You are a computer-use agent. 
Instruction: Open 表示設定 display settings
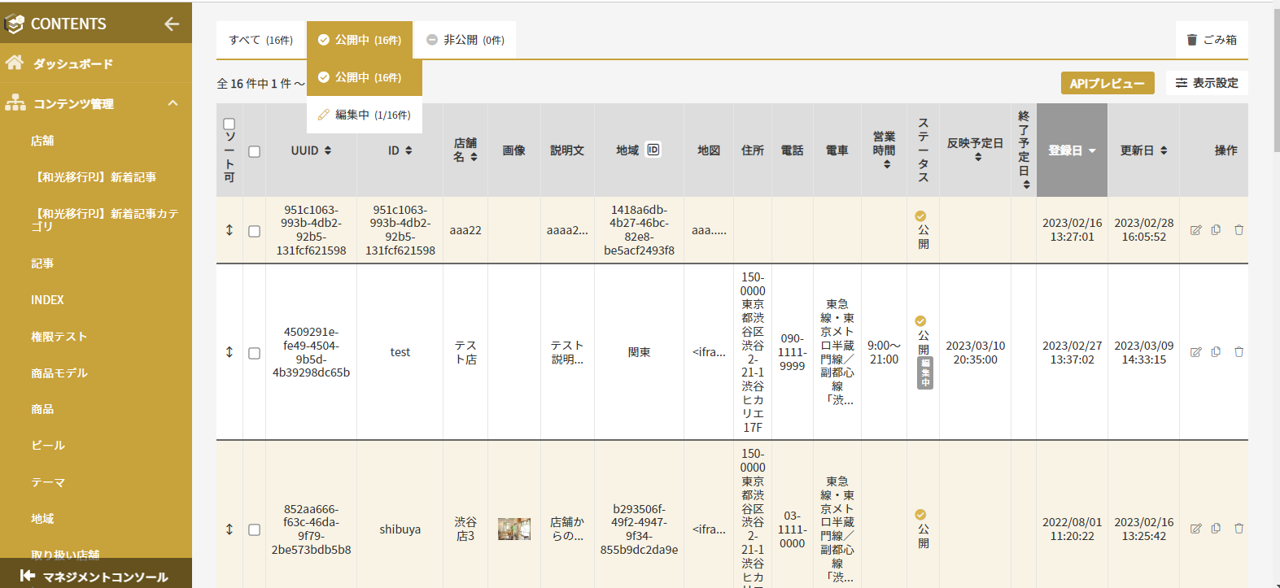click(1206, 83)
